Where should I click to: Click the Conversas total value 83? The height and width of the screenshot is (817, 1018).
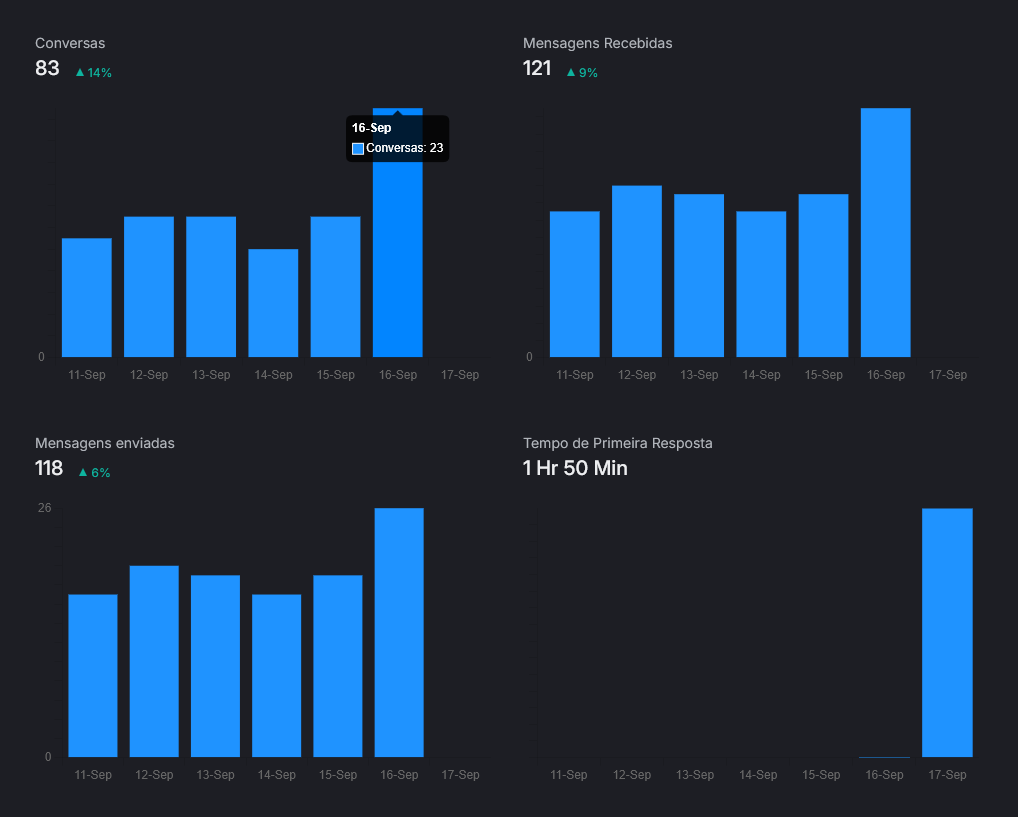47,68
